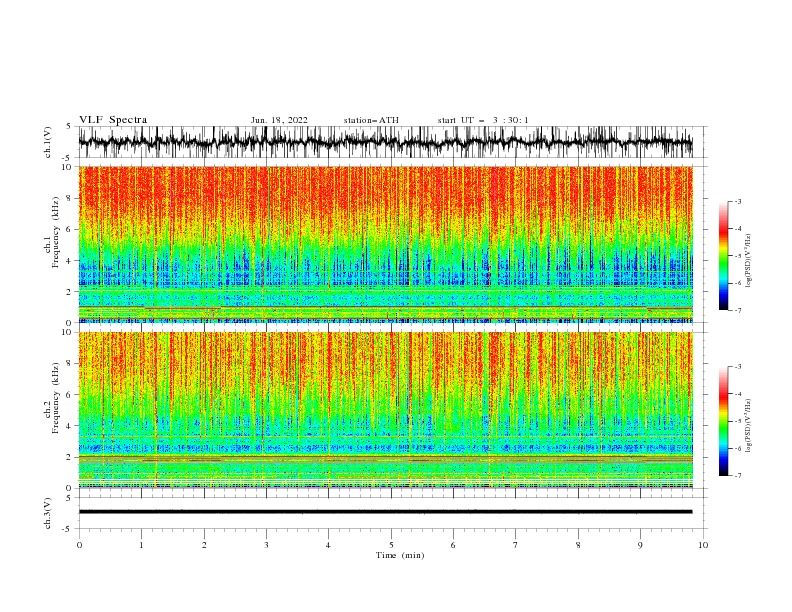This screenshot has width=792, height=612.
Task: Click time-axis tick label "2"
Action: click(x=204, y=545)
